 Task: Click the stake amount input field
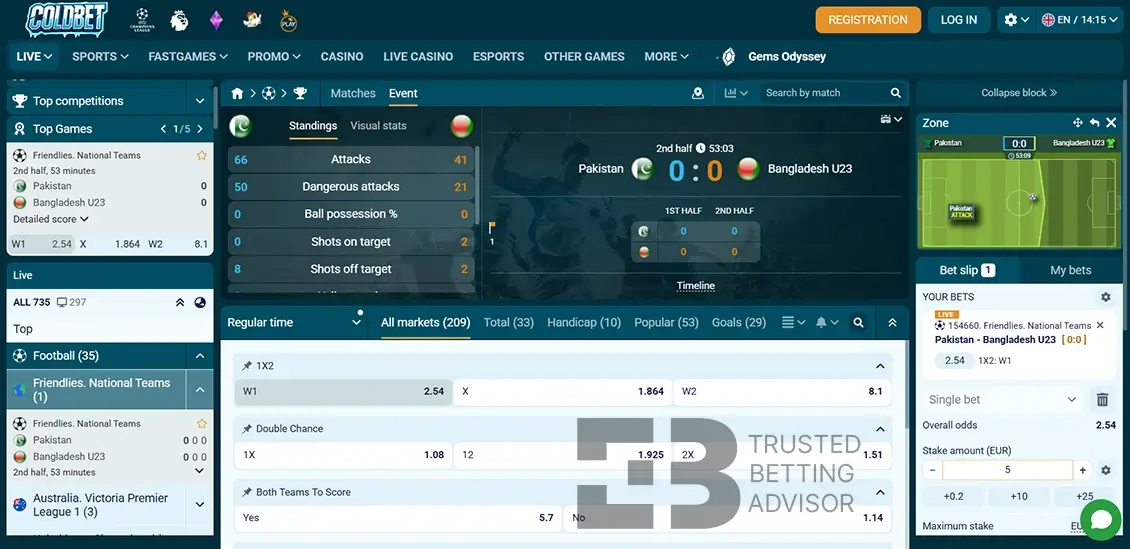pyautogui.click(x=1007, y=470)
